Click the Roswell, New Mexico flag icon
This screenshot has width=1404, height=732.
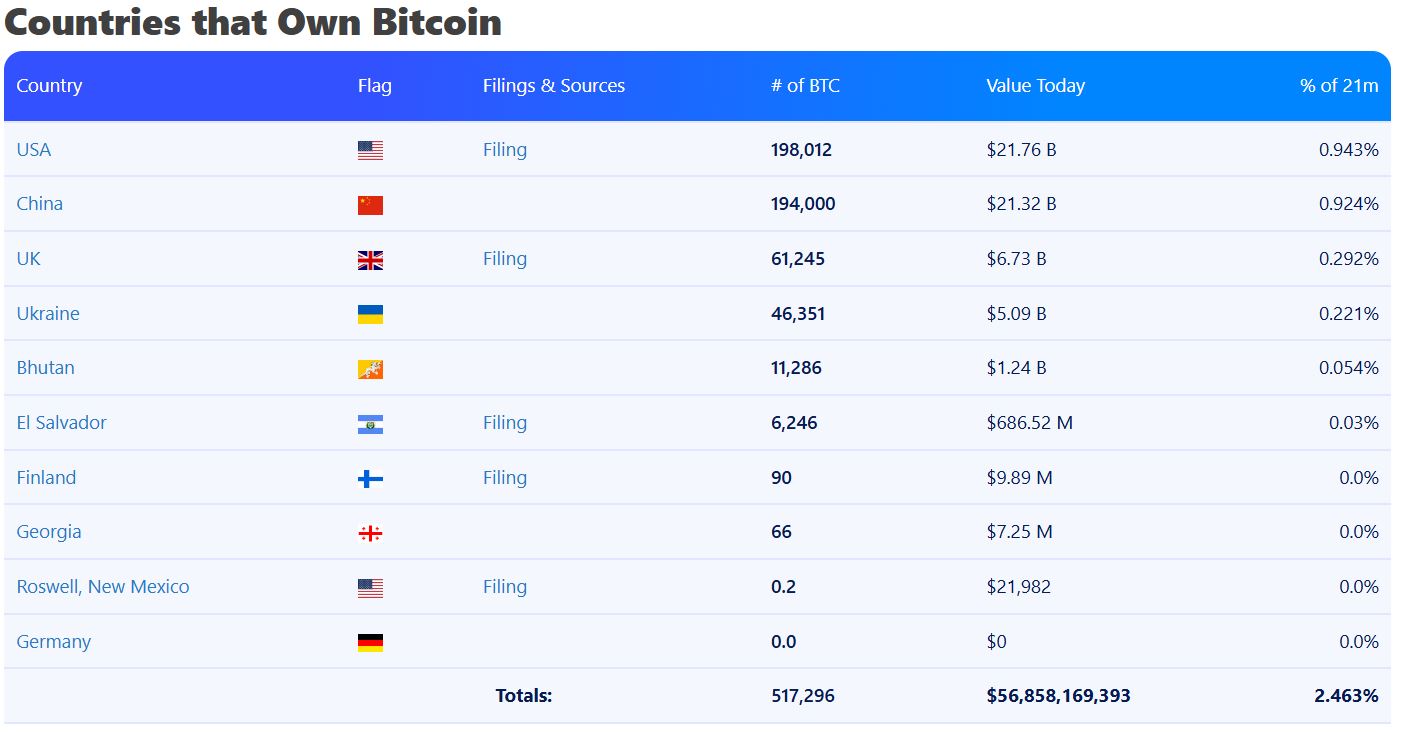(371, 587)
